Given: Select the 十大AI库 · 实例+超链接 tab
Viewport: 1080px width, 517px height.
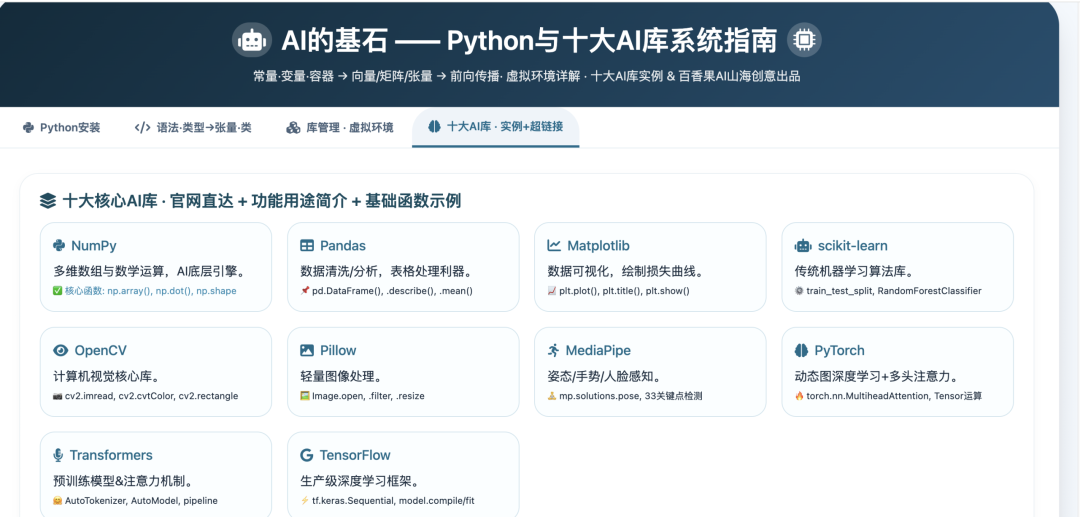Looking at the screenshot, I should click(495, 127).
